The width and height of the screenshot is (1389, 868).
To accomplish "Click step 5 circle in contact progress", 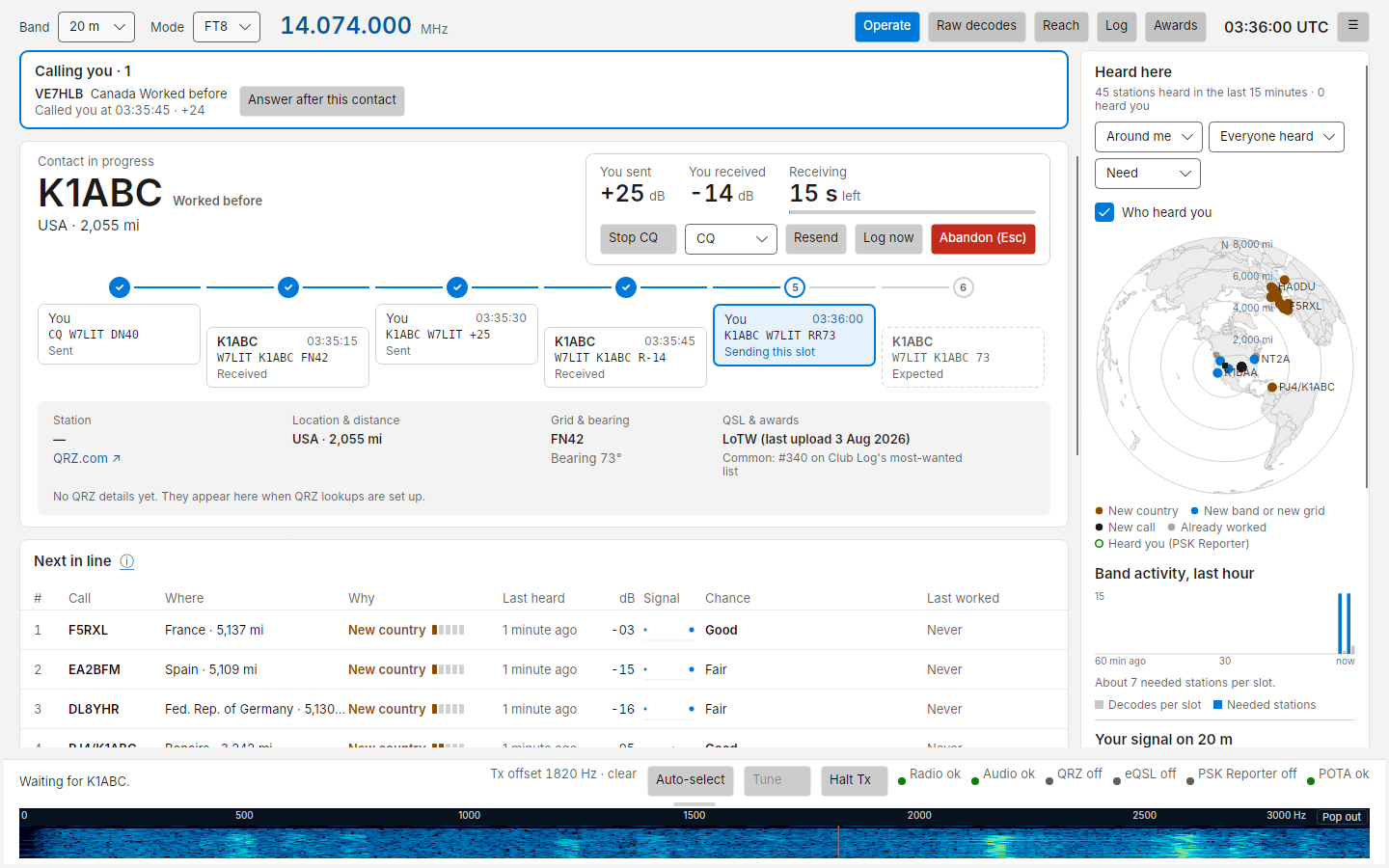I will tap(795, 287).
